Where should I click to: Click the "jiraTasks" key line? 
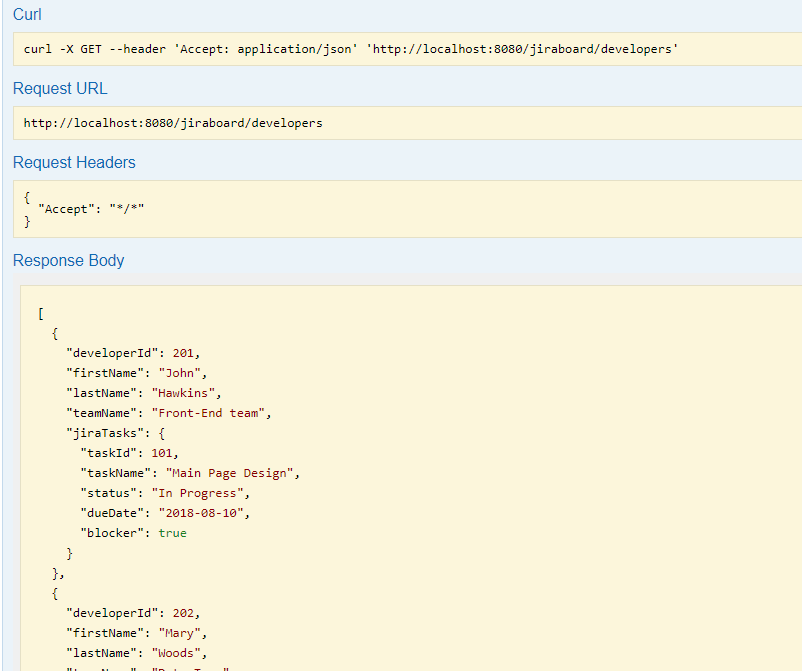pos(116,433)
